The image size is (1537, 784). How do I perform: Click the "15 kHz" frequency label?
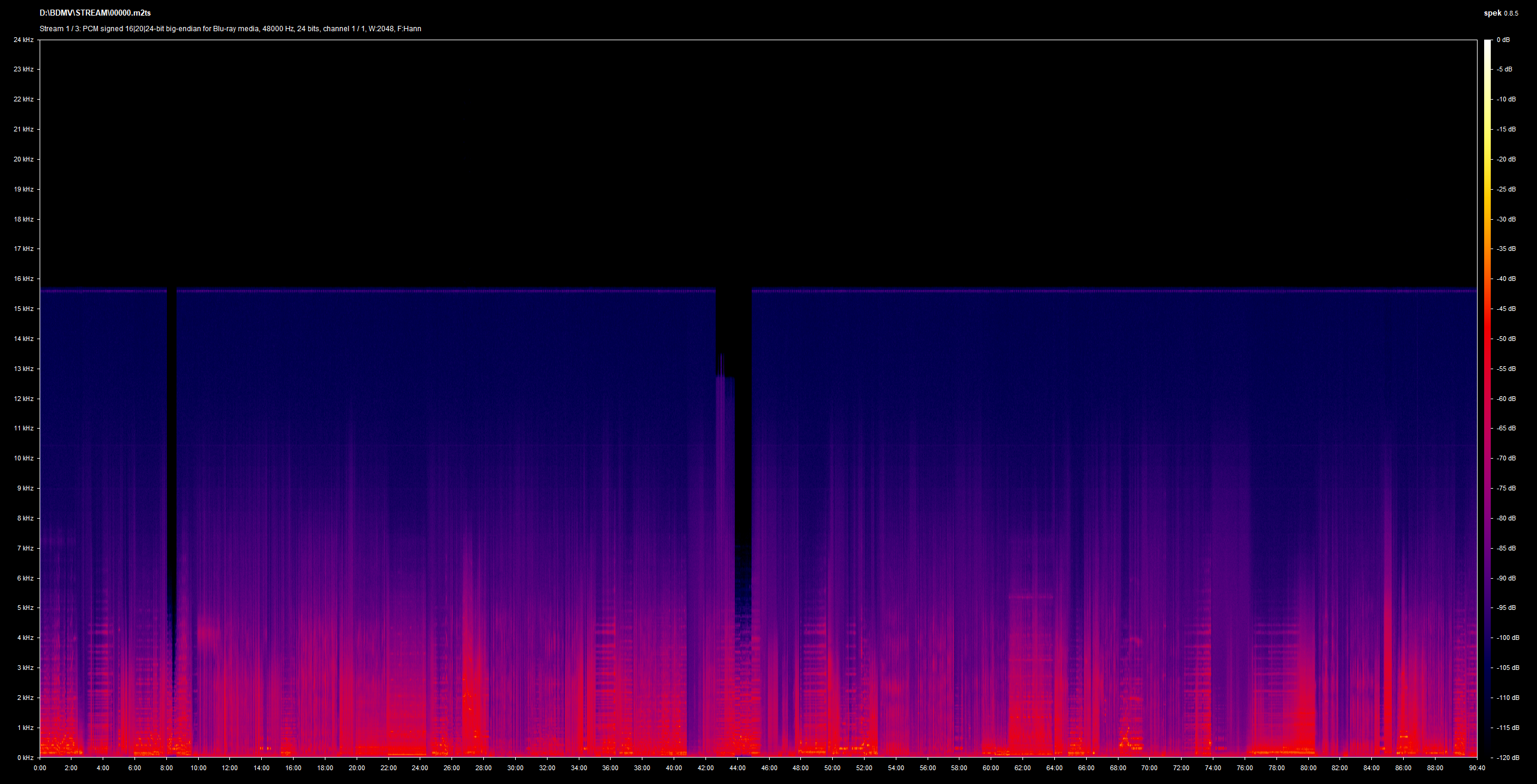[x=23, y=309]
